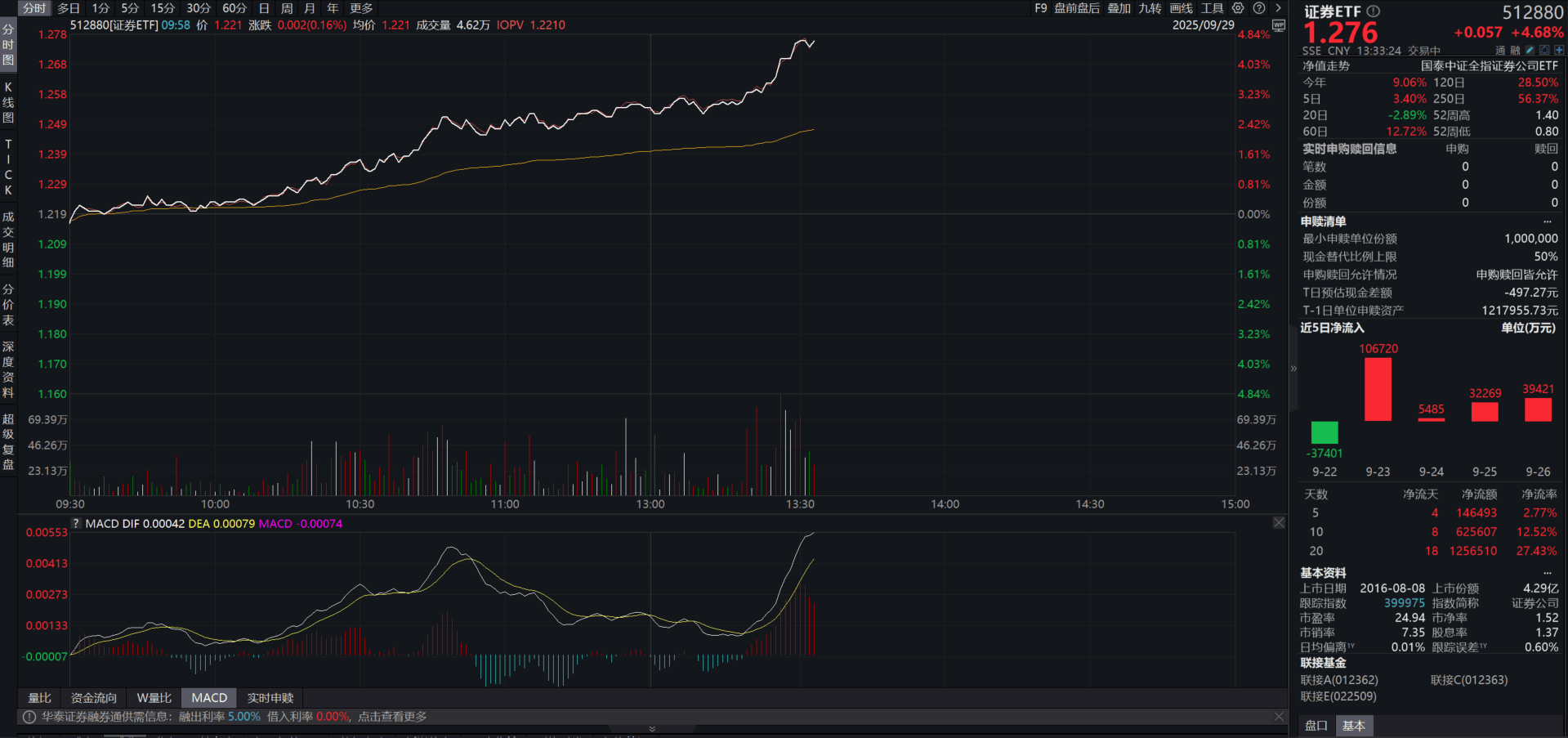This screenshot has height=738, width=1568.
Task: Click the info icon beside 证券ETF
Action: click(1373, 11)
